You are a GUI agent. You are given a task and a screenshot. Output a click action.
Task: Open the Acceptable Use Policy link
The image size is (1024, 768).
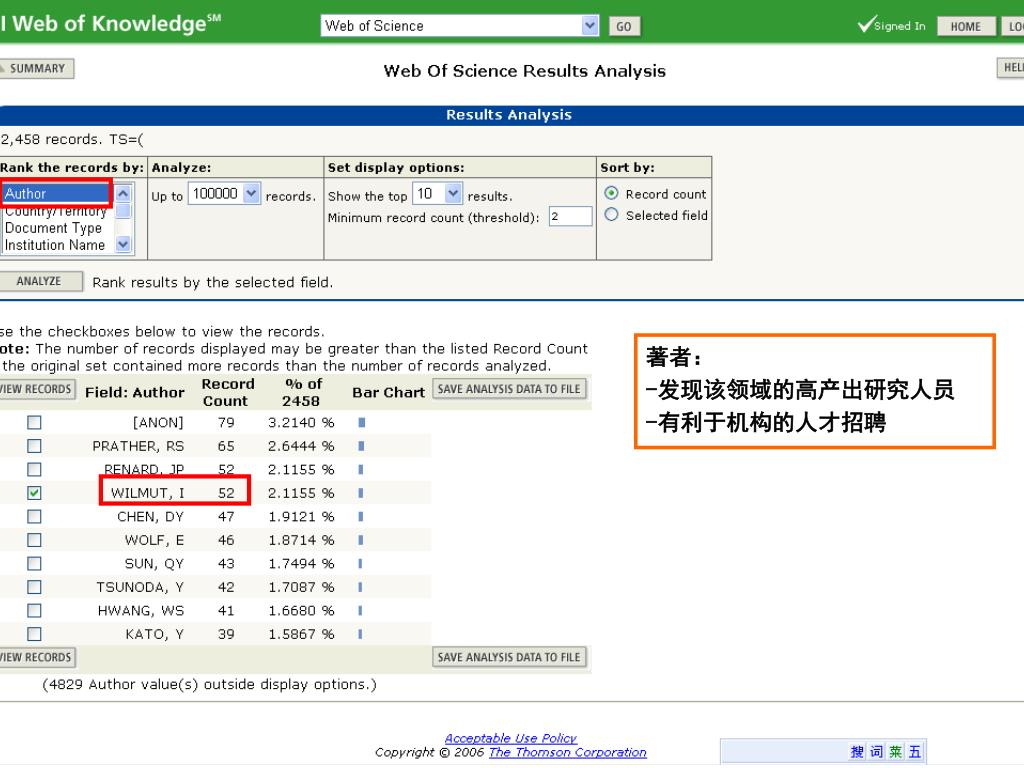coord(511,738)
